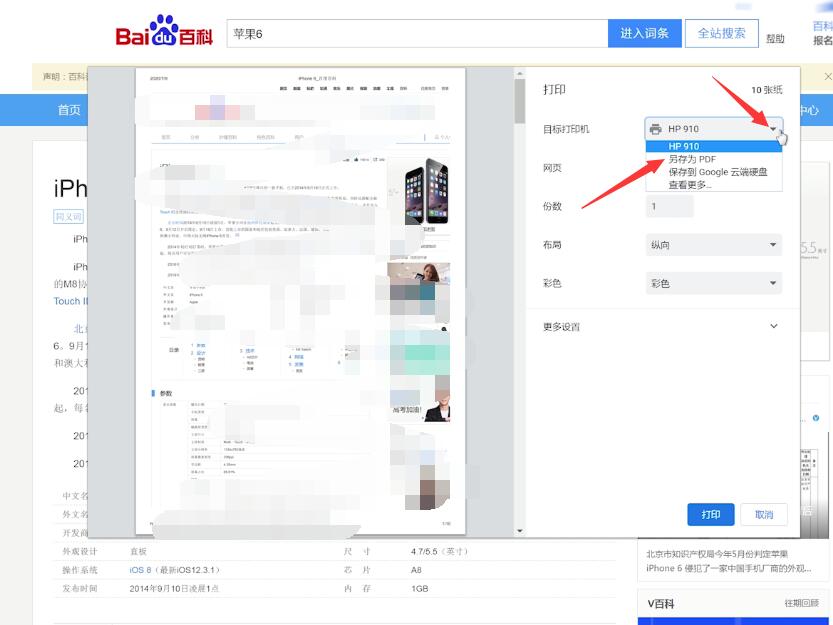Open the iOS 8 link
The image size is (833, 625).
pos(140,570)
